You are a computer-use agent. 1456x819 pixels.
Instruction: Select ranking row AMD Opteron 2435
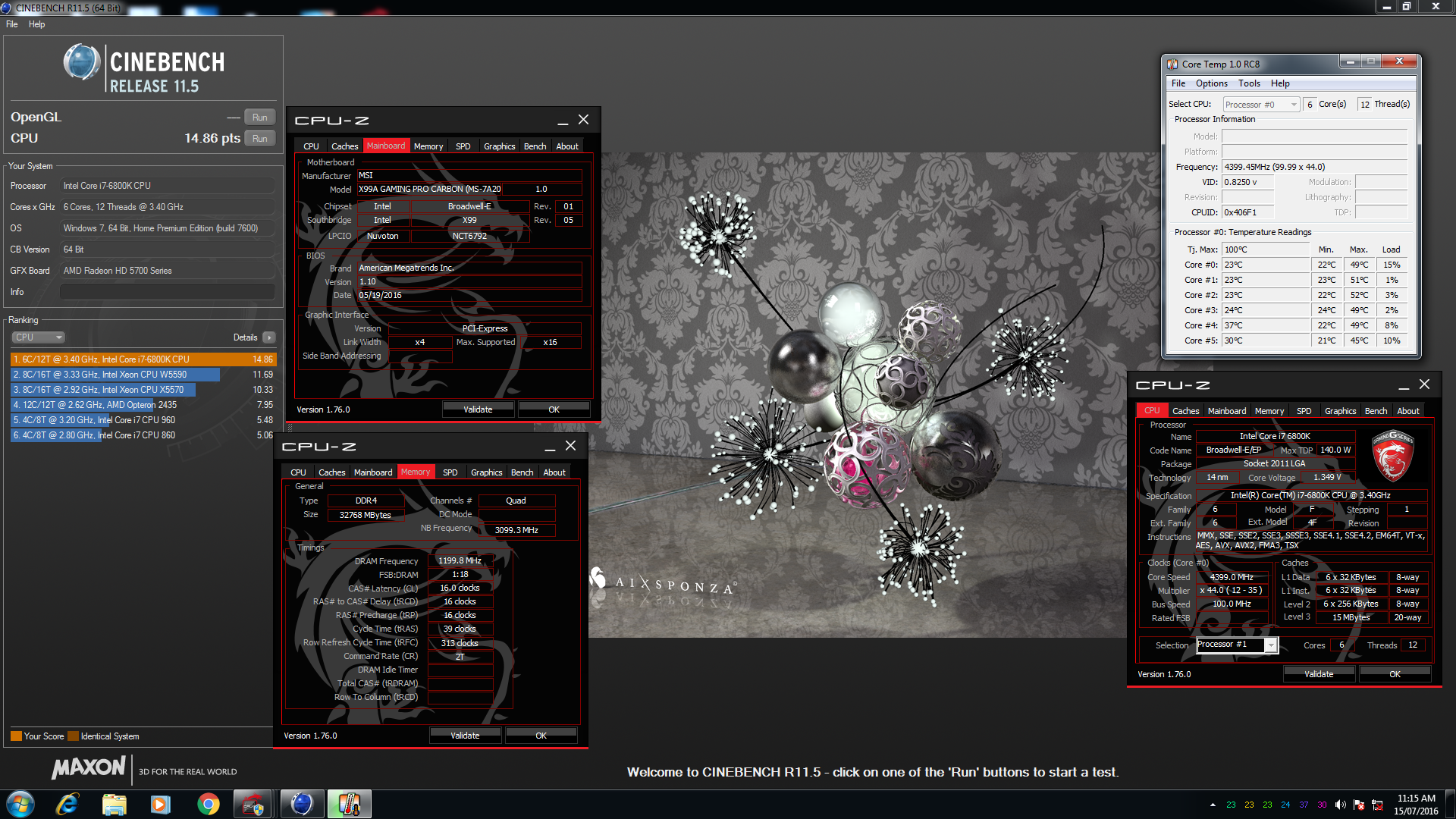point(143,405)
